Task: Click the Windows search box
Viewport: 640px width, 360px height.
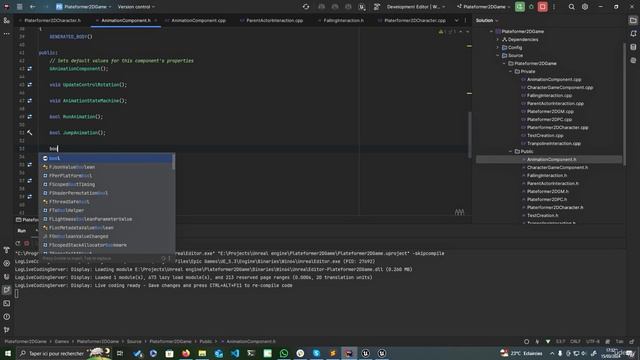Action: coord(64,353)
